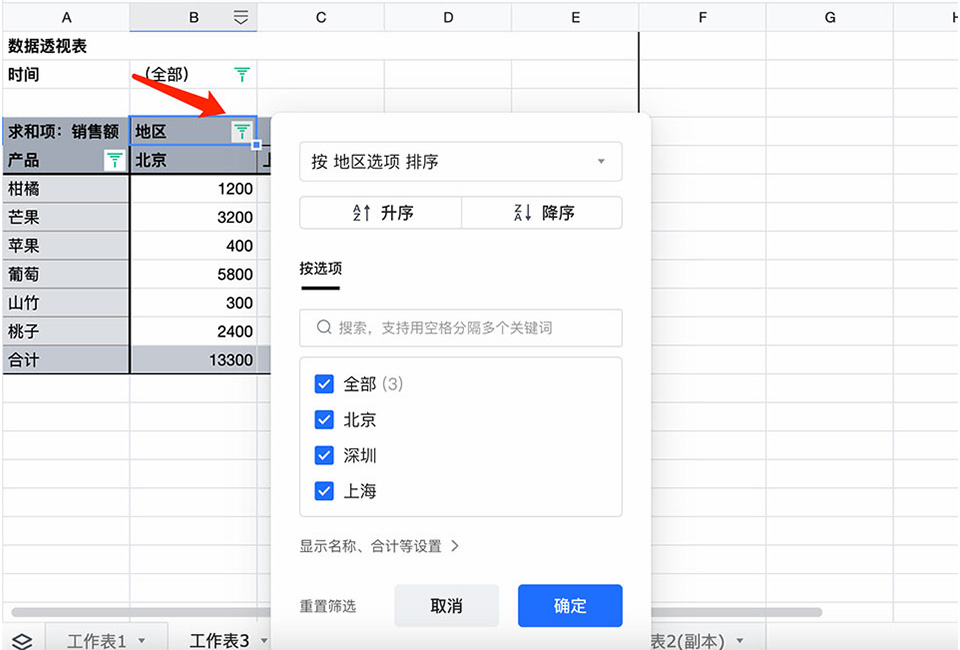Uncheck the 北京 filter option
The image size is (960, 650).
[324, 420]
